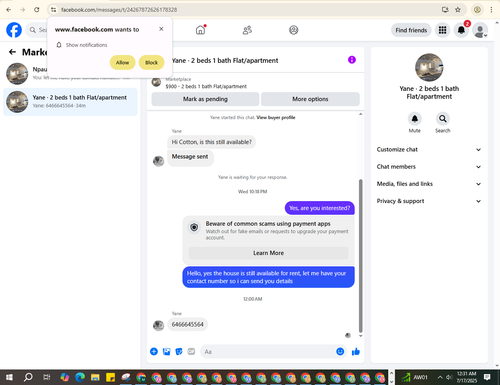Expand Customize chat section
Viewport: 500px width, 385px height.
pyautogui.click(x=429, y=150)
